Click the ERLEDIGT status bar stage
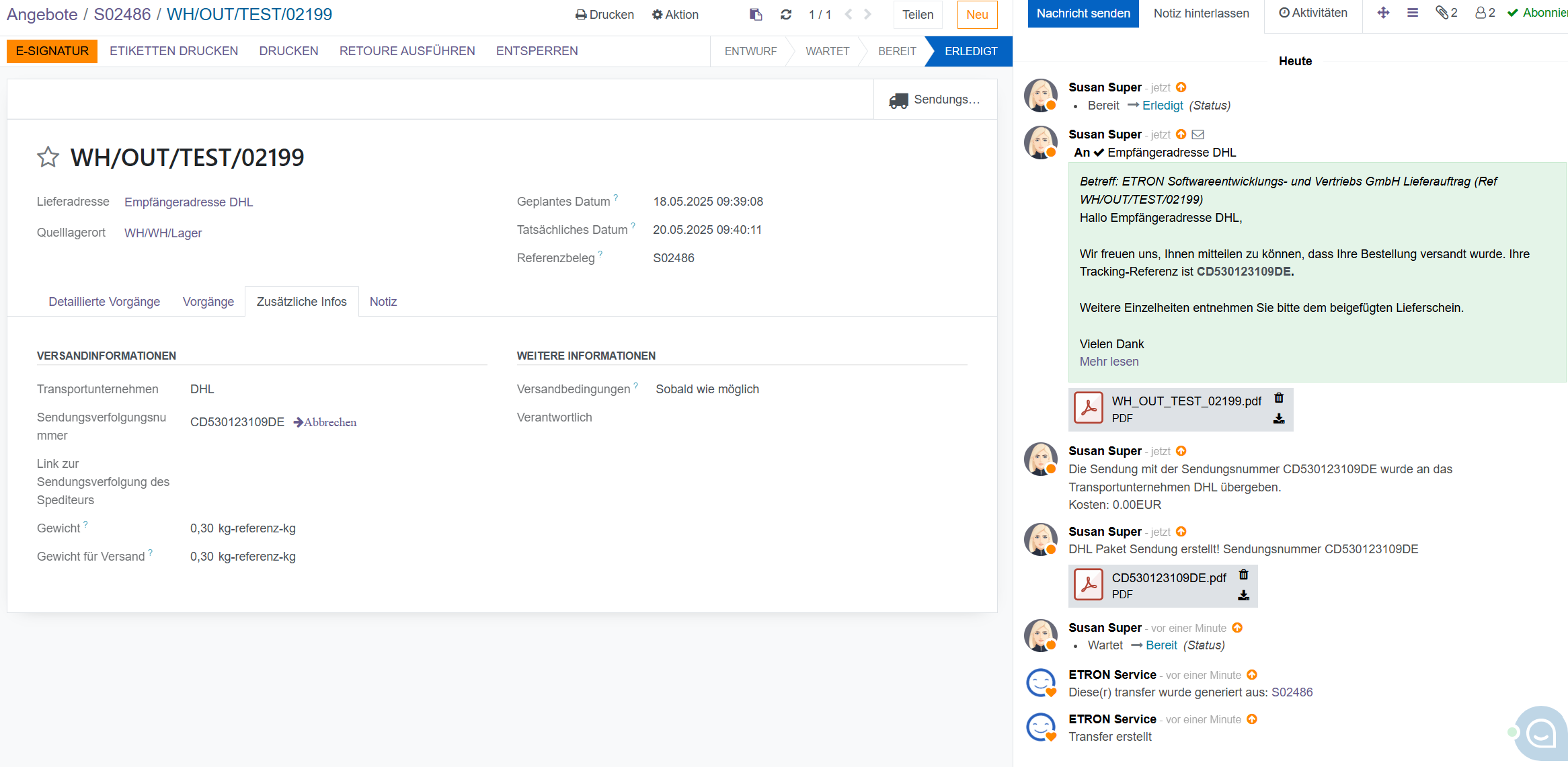Screen dimensions: 1568x767 970,51
